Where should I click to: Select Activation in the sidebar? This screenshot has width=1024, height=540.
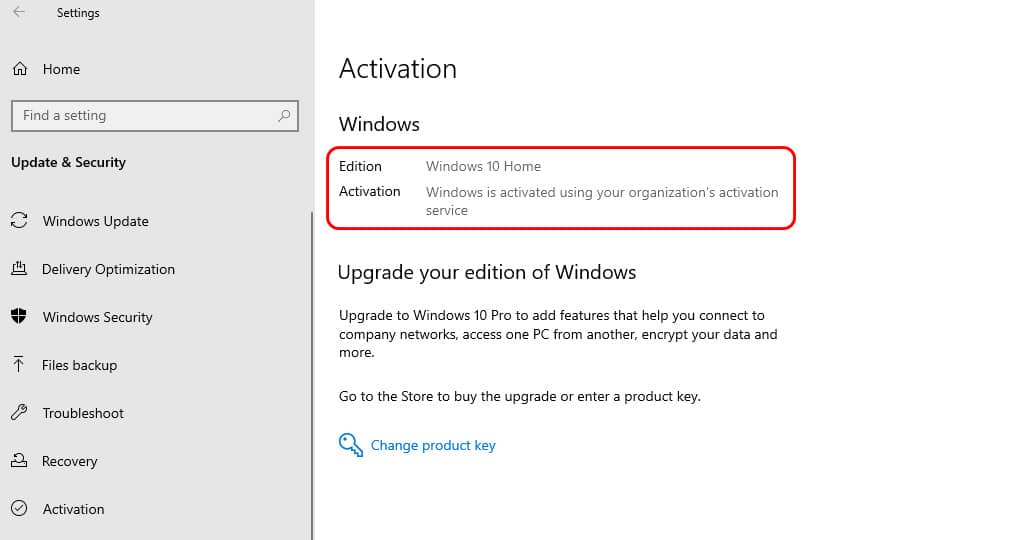tap(73, 509)
